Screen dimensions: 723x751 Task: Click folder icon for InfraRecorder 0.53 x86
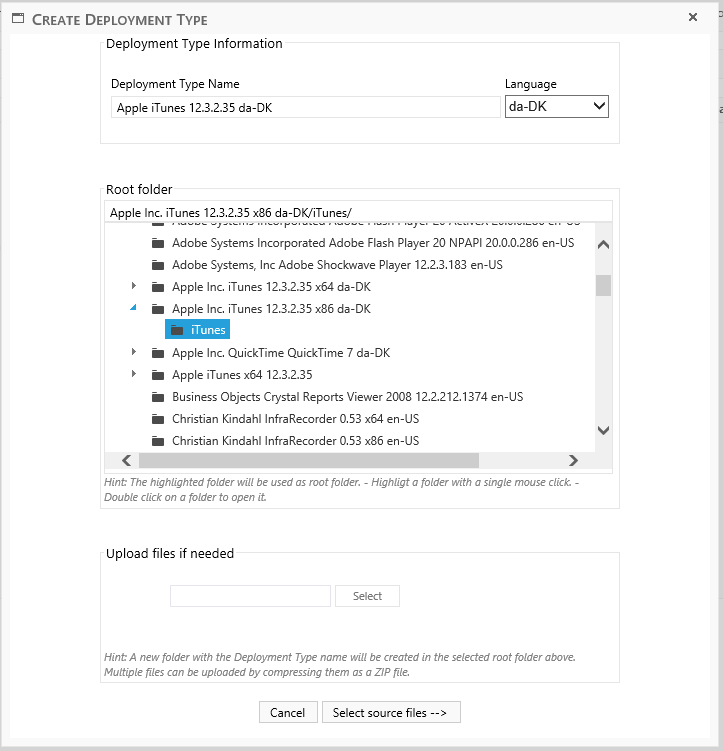[x=157, y=441]
